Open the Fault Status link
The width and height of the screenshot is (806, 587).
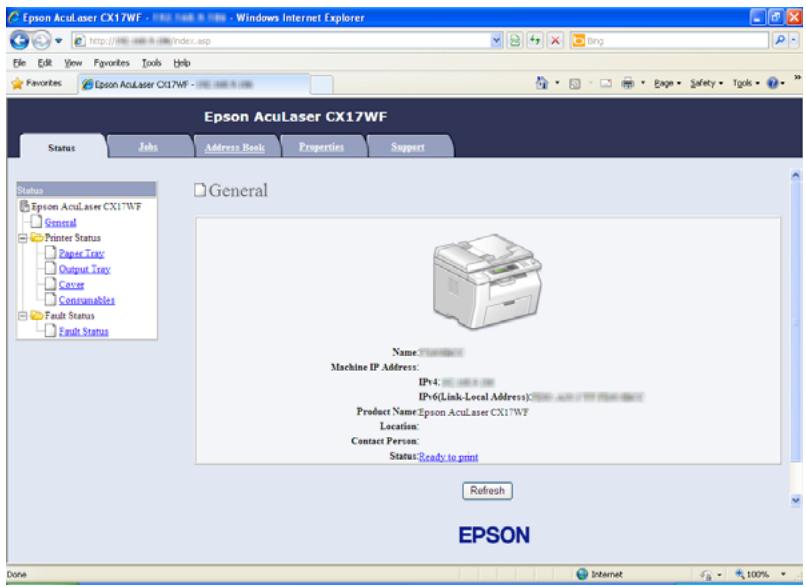click(x=83, y=332)
